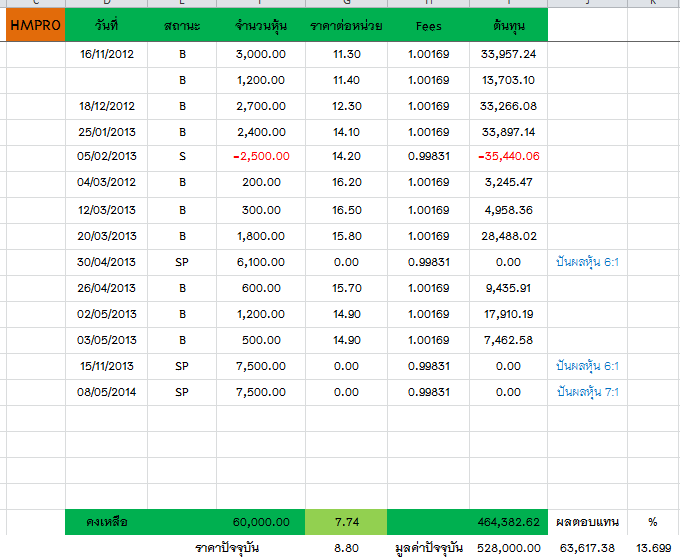The height and width of the screenshot is (559, 680).
Task: Select quantity cell 6,100.00
Action: tap(261, 262)
